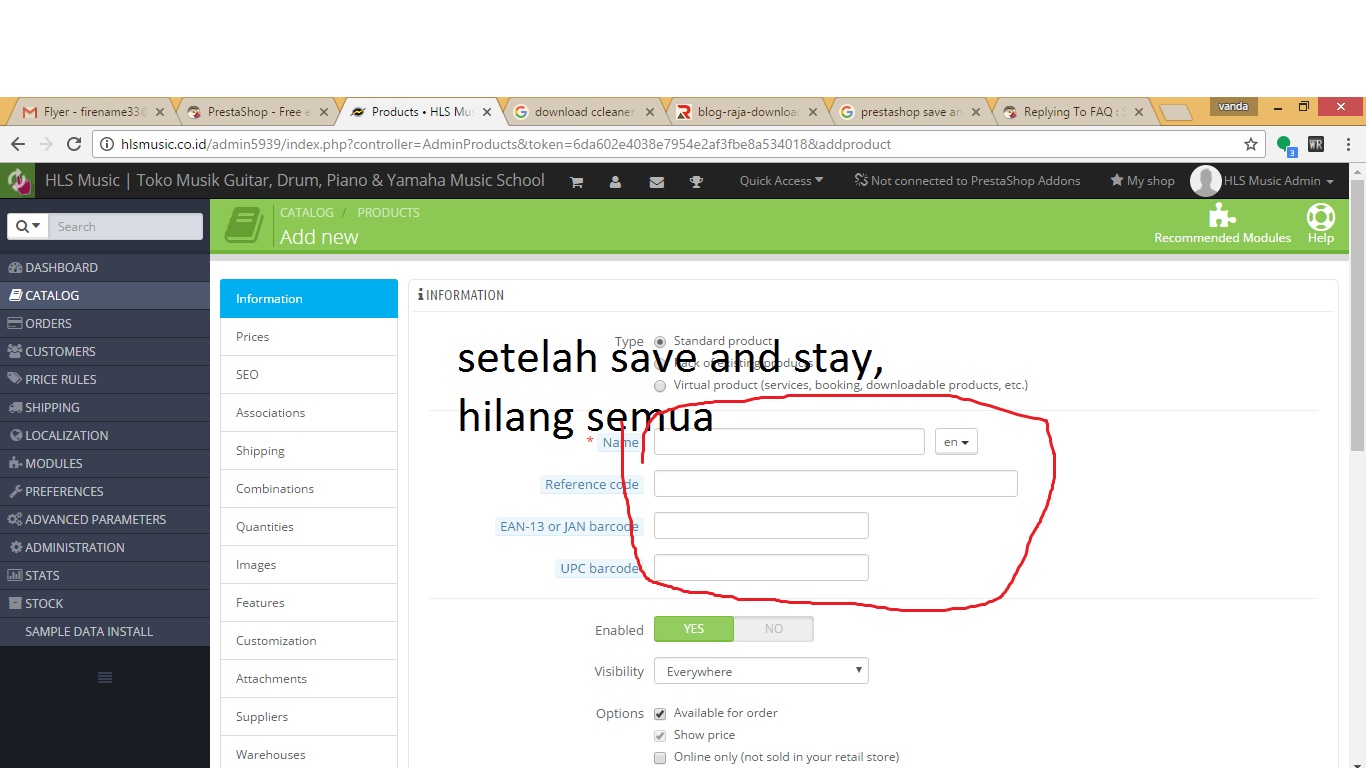Open the Images tab
The width and height of the screenshot is (1366, 768).
[309, 565]
